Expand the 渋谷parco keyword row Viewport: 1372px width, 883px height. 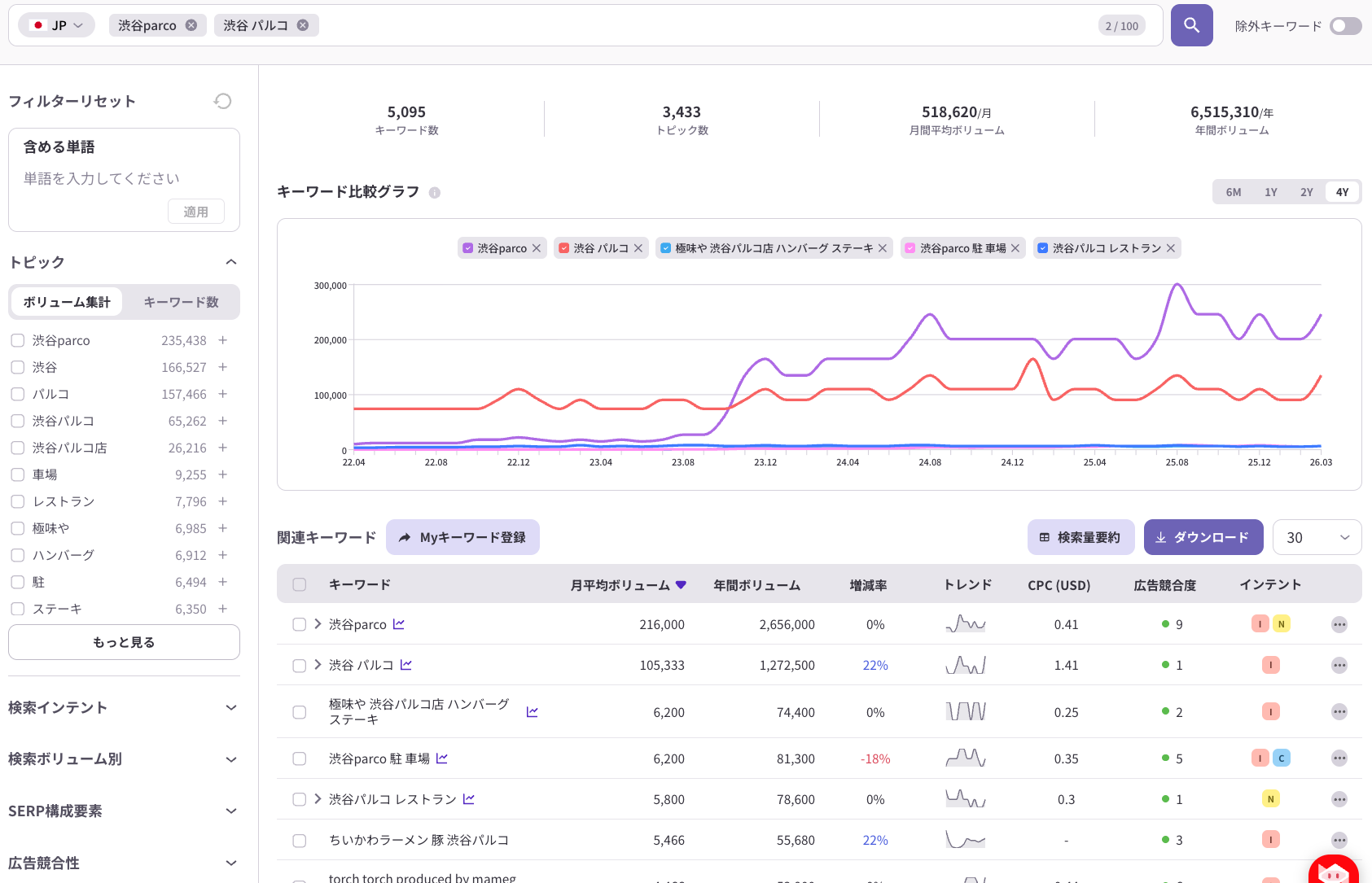[x=318, y=624]
